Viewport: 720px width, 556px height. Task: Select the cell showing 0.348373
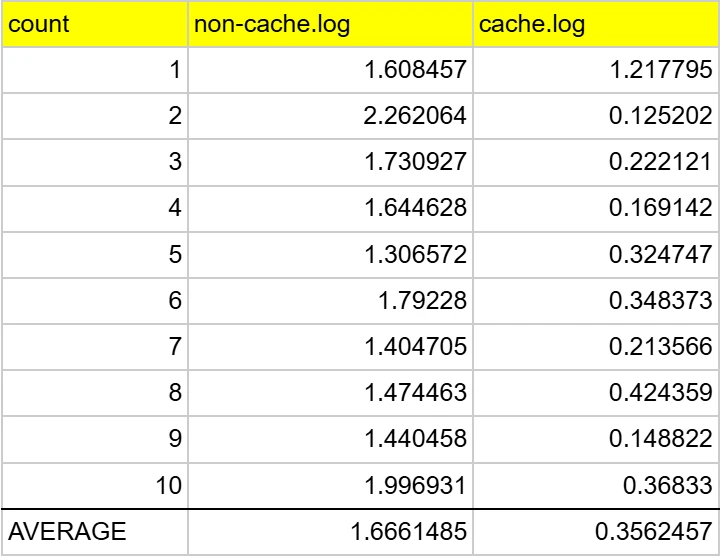596,301
